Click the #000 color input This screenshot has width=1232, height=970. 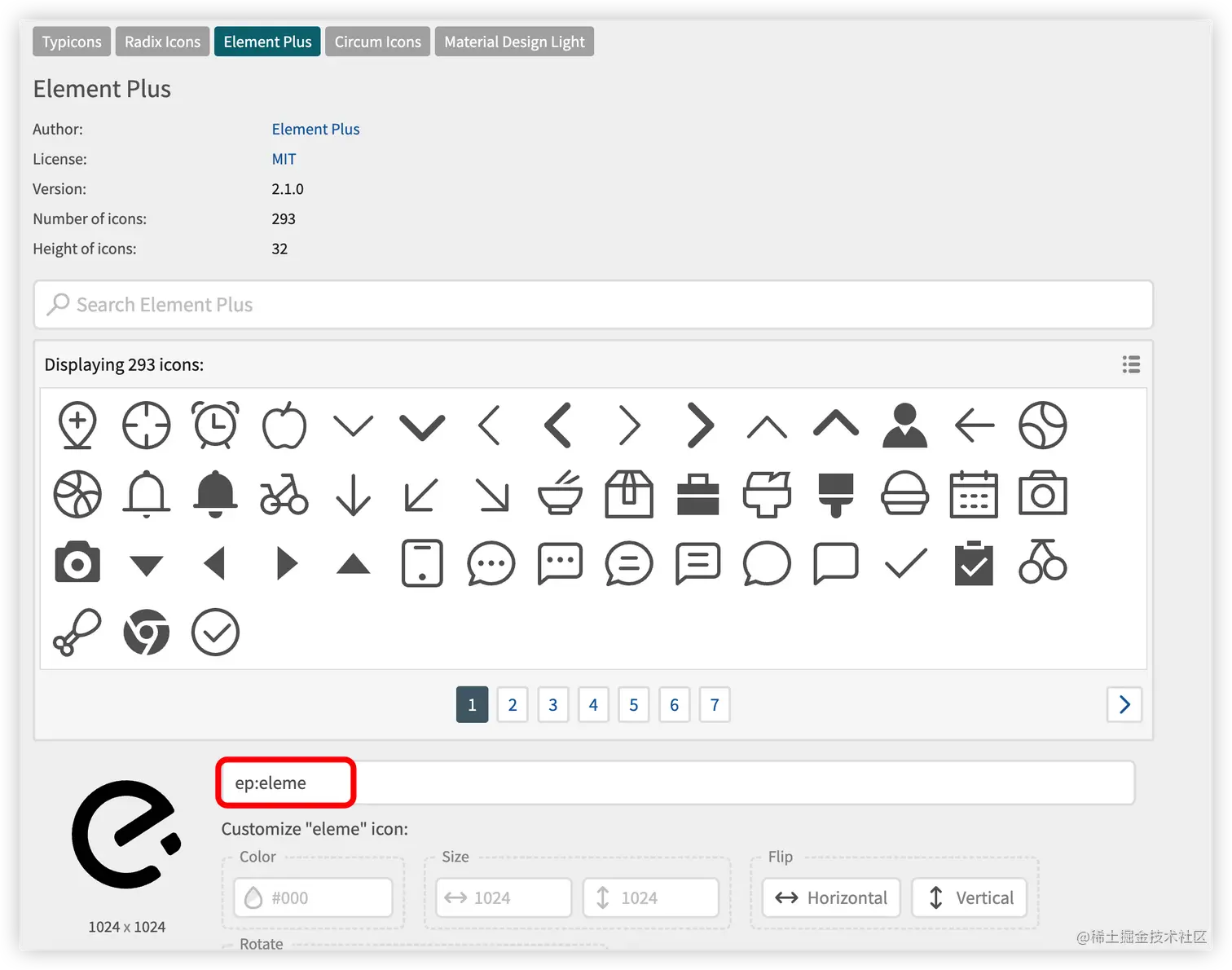(313, 897)
